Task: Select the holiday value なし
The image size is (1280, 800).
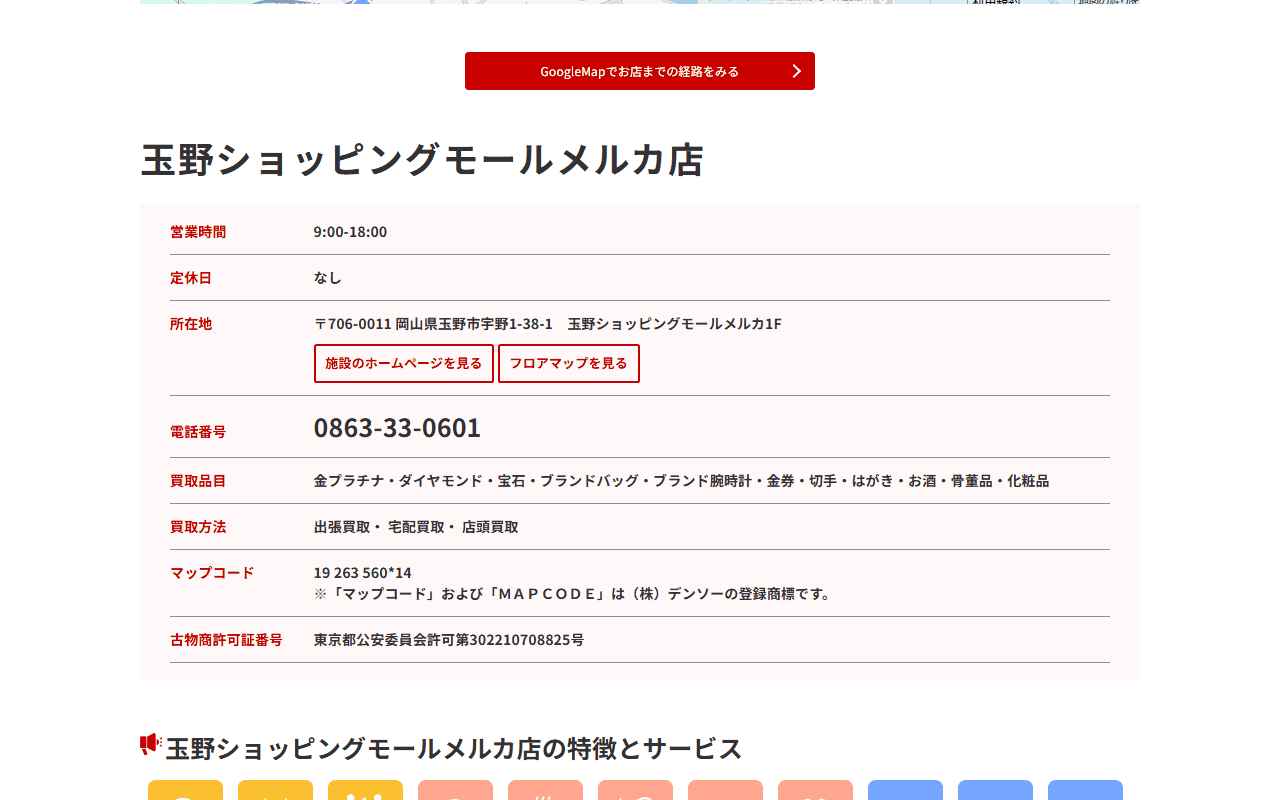Action: tap(328, 278)
